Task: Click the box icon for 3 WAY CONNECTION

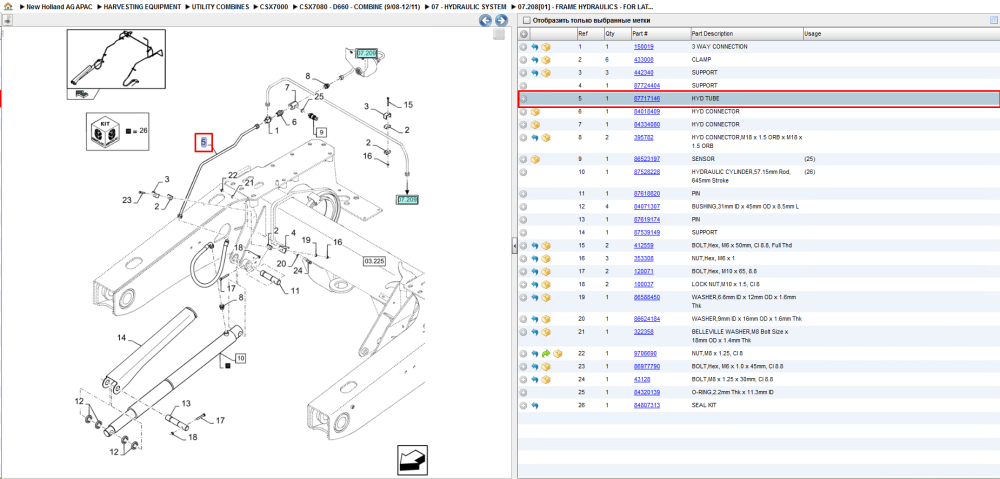Action: 546,47
